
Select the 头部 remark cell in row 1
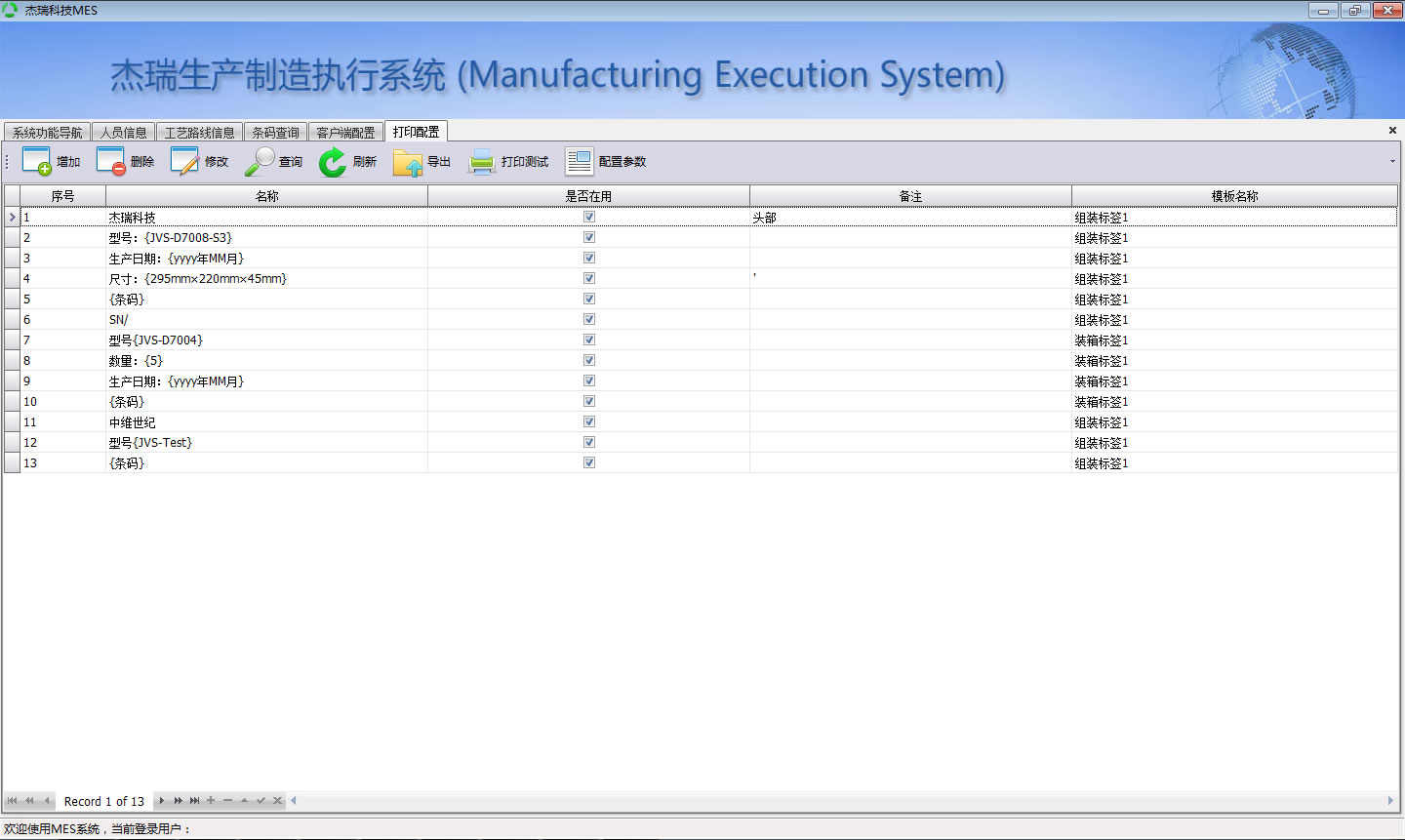(x=910, y=218)
